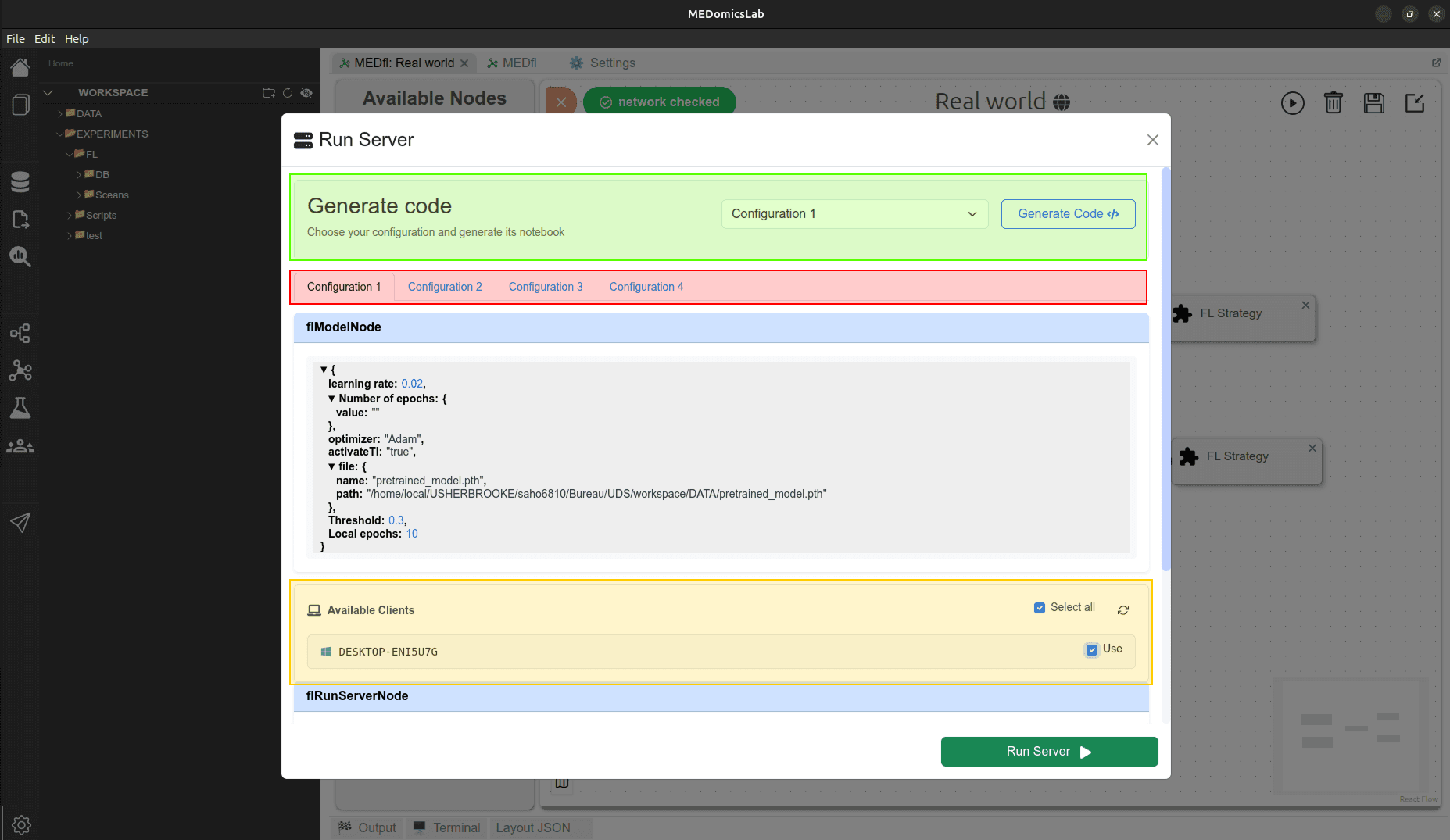Create a new folder in the workspace
This screenshot has width=1450, height=840.
click(269, 92)
